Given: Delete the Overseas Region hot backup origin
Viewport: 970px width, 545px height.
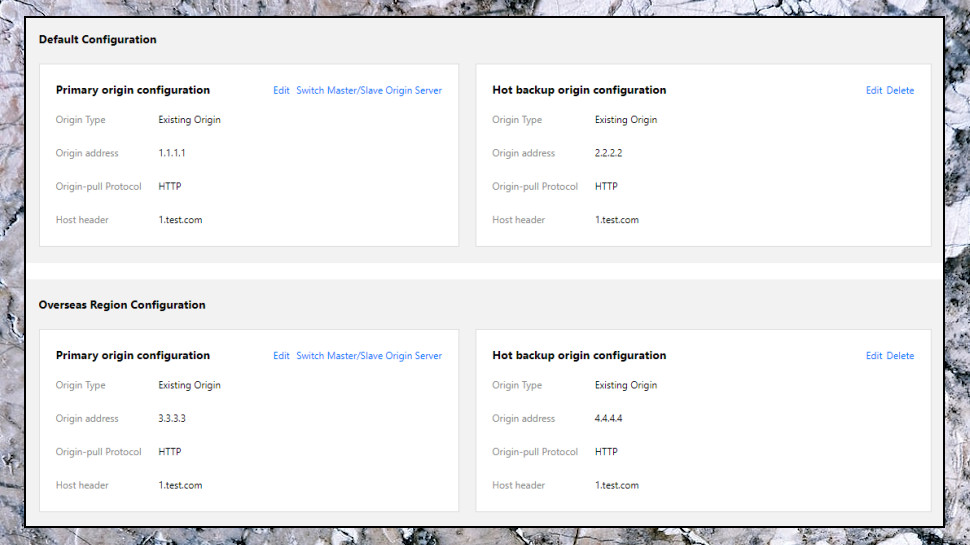Looking at the screenshot, I should (900, 356).
